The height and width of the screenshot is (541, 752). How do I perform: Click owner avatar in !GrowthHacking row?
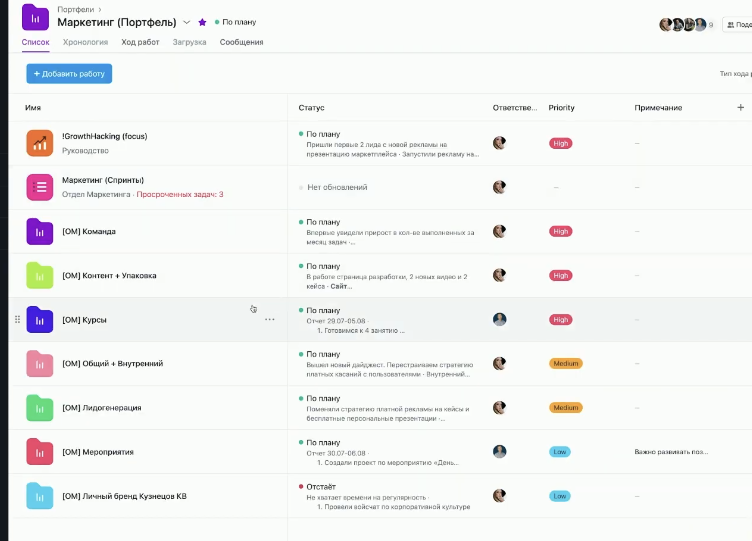(499, 143)
